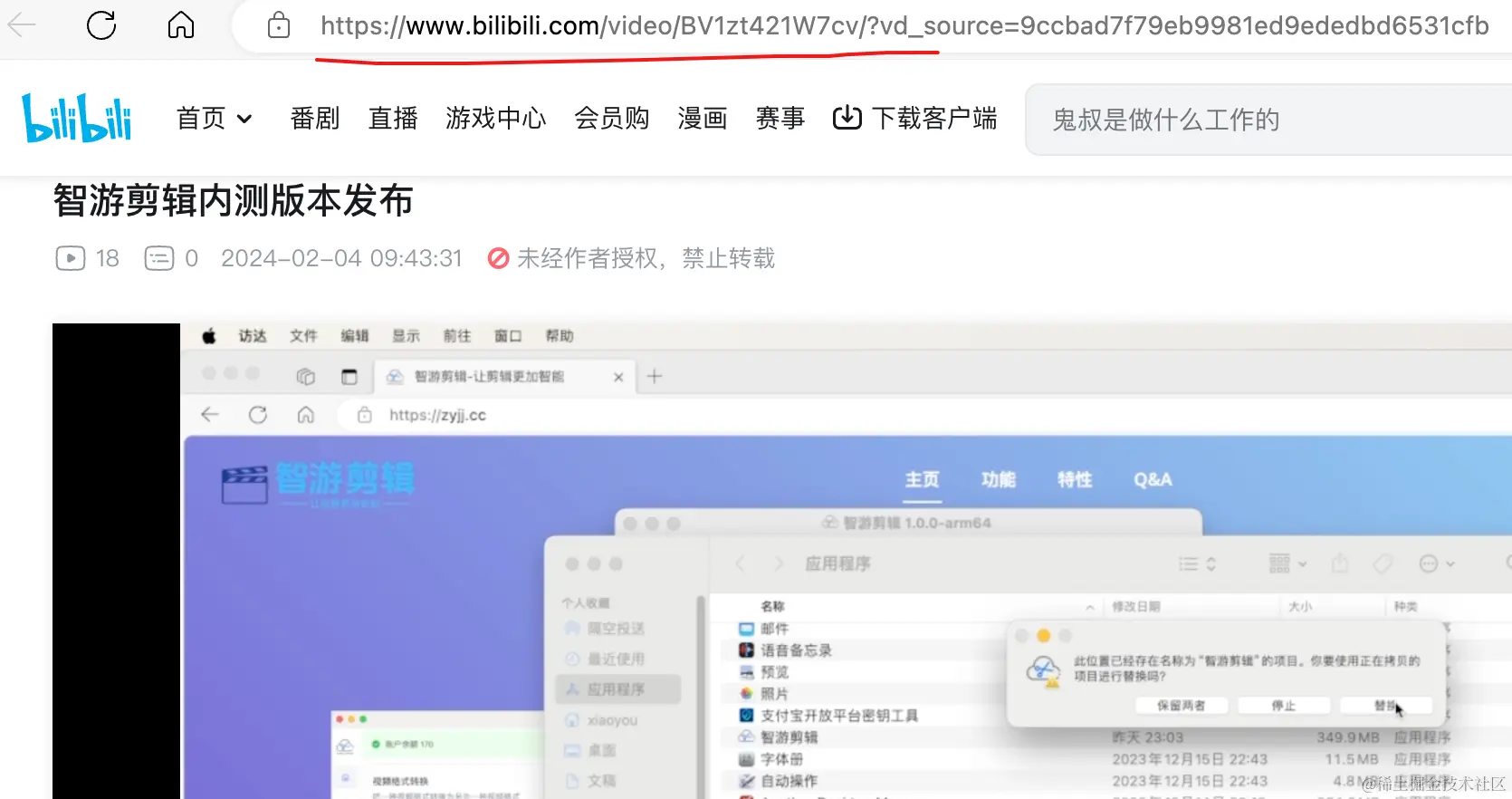Expand the 首页 dropdown arrow
Viewport: 1512px width, 799px height.
pos(244,119)
